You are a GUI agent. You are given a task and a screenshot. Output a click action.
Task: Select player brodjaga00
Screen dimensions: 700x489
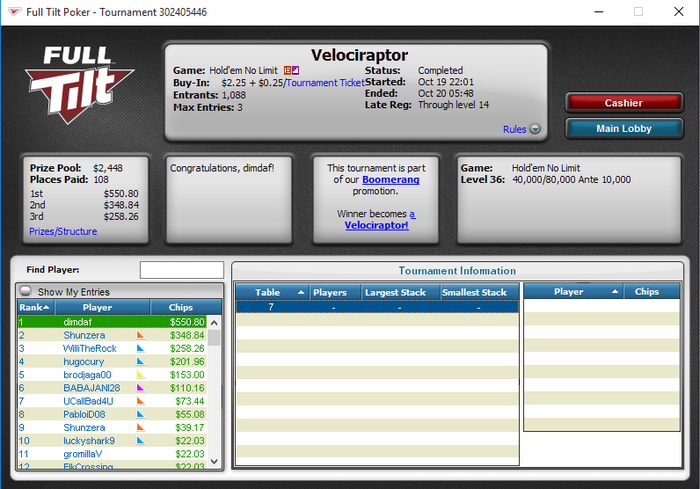87,375
